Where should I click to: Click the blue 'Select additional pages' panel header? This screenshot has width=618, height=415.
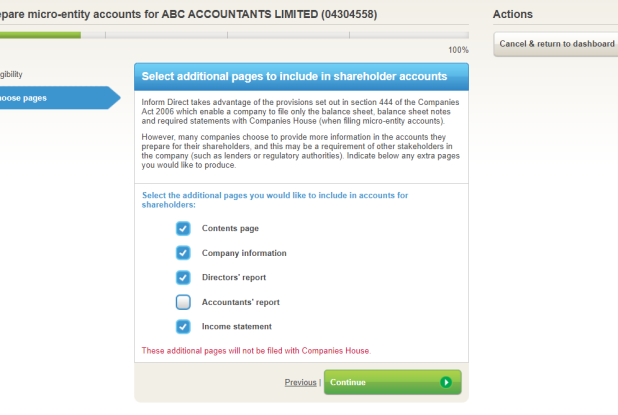click(301, 76)
